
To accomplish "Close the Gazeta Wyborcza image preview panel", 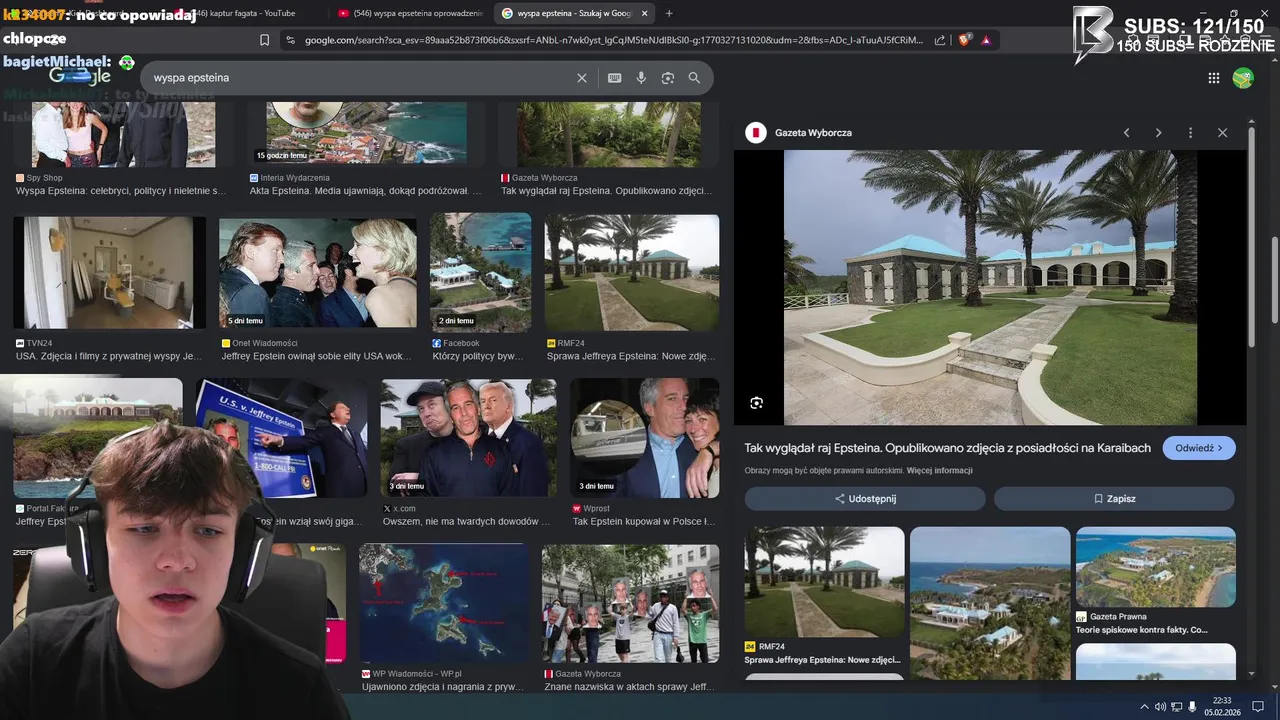I will tap(1222, 133).
